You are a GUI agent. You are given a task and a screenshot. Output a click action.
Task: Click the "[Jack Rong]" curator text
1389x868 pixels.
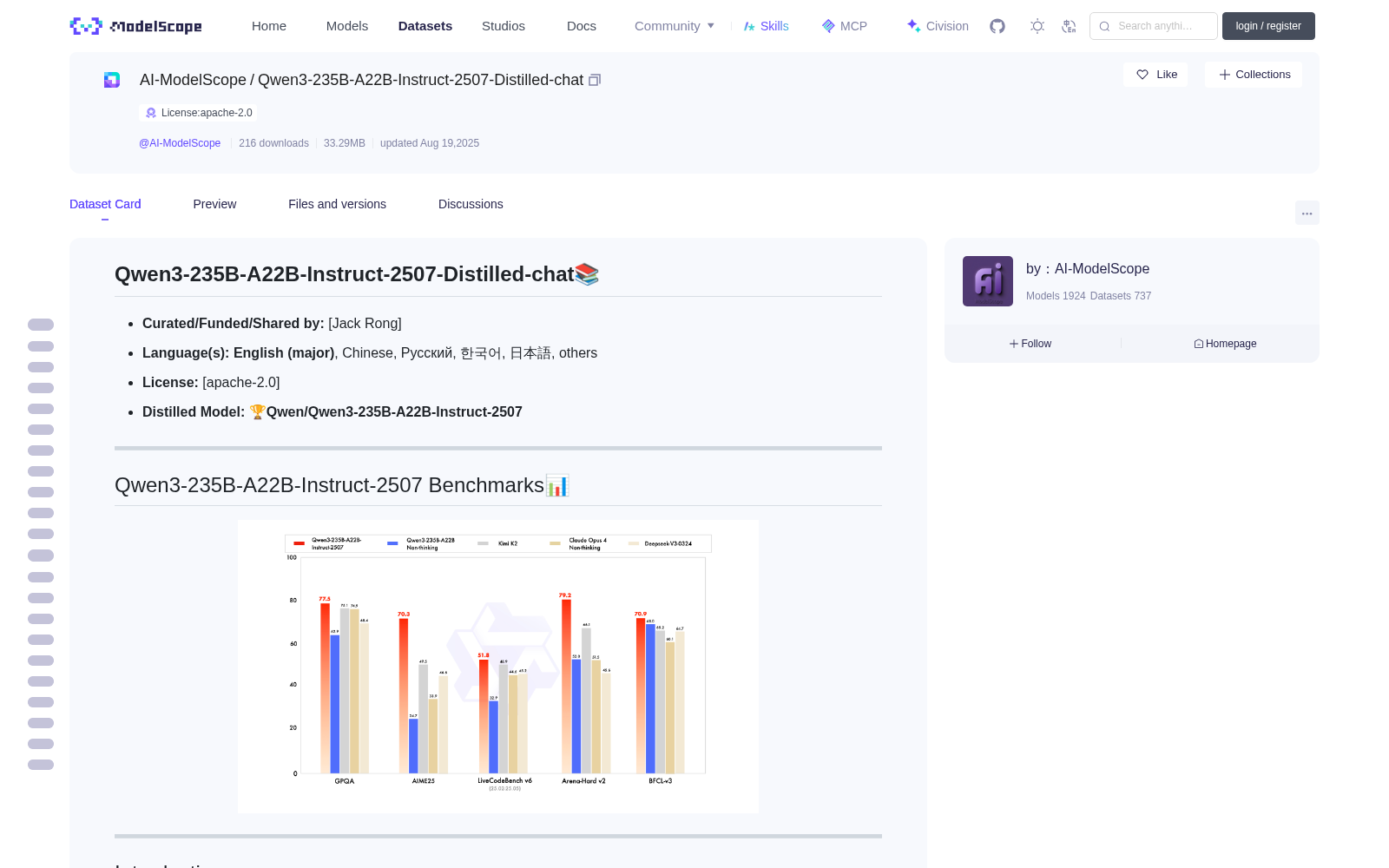(x=365, y=323)
